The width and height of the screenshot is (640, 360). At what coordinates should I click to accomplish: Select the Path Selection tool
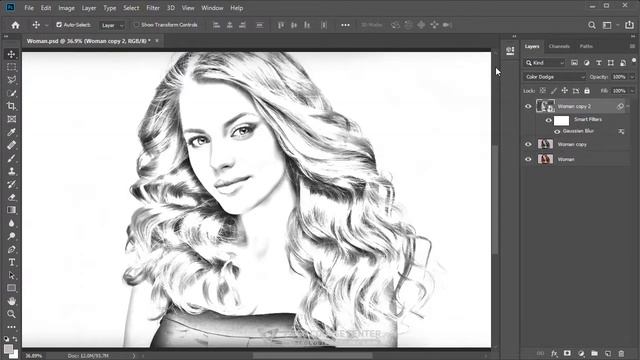click(11, 276)
